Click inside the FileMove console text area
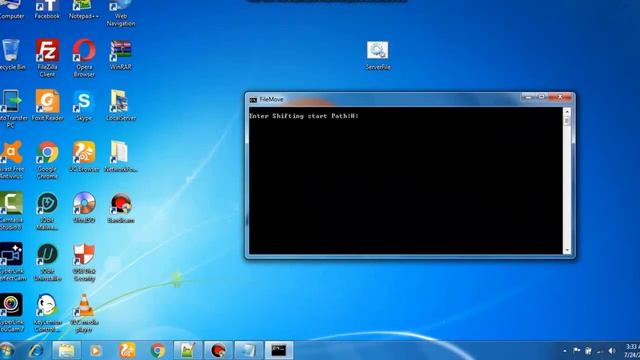This screenshot has width=640, height=360. (406, 181)
